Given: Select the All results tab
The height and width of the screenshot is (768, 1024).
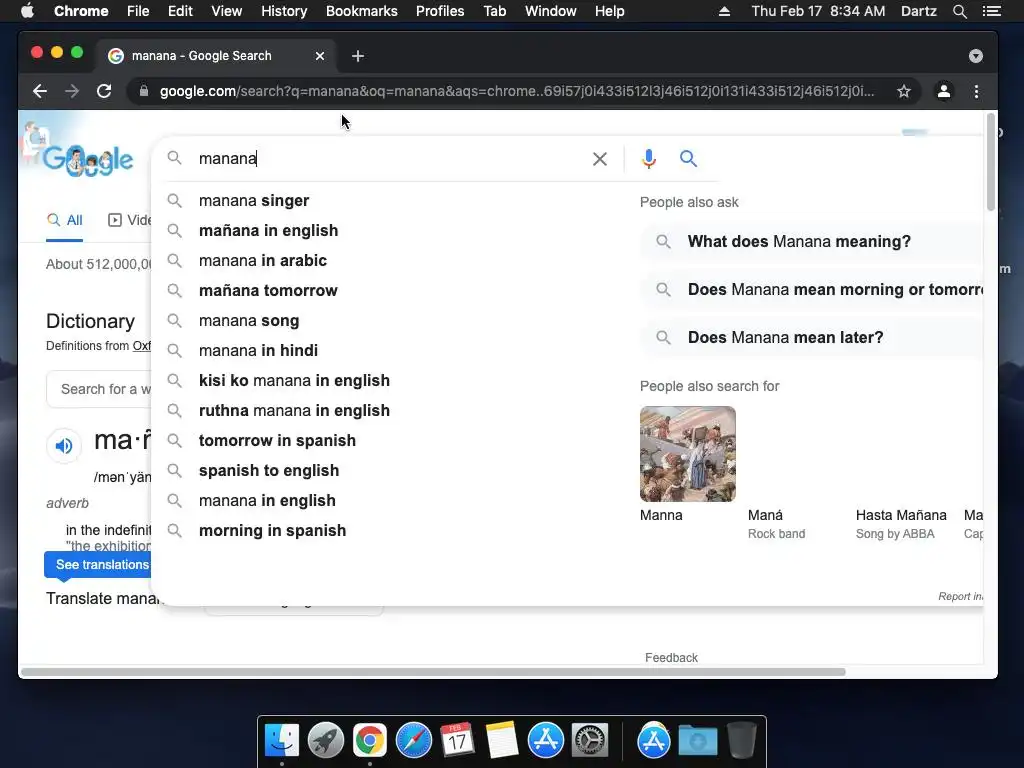Looking at the screenshot, I should tap(65, 220).
